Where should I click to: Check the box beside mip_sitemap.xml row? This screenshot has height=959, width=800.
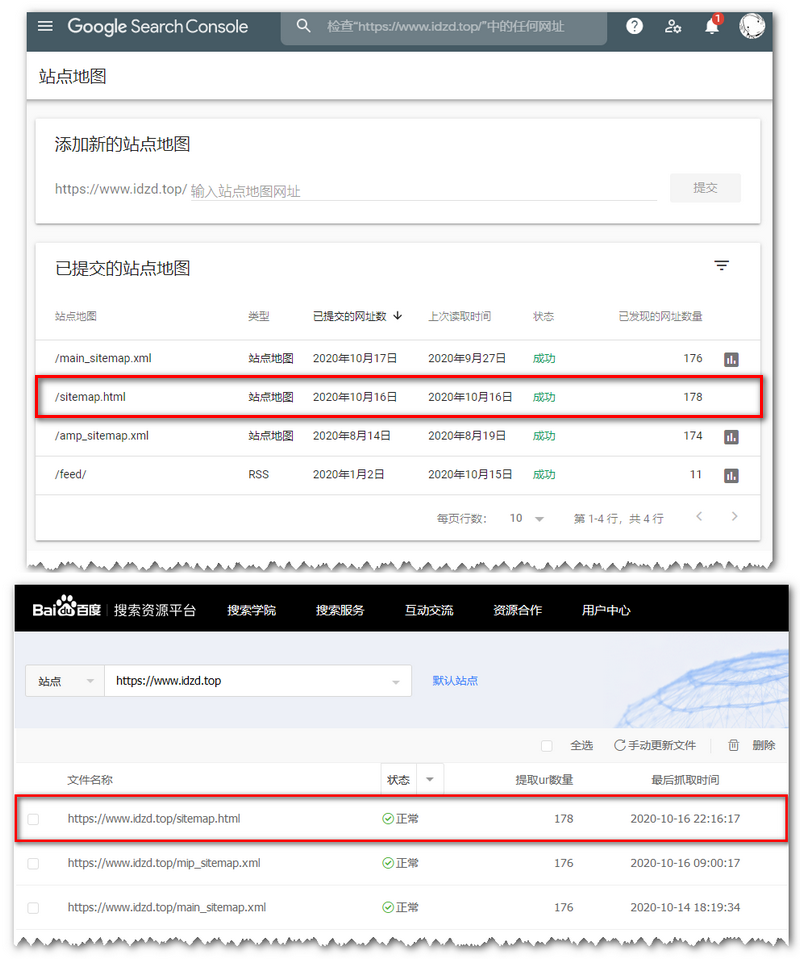tap(33, 863)
